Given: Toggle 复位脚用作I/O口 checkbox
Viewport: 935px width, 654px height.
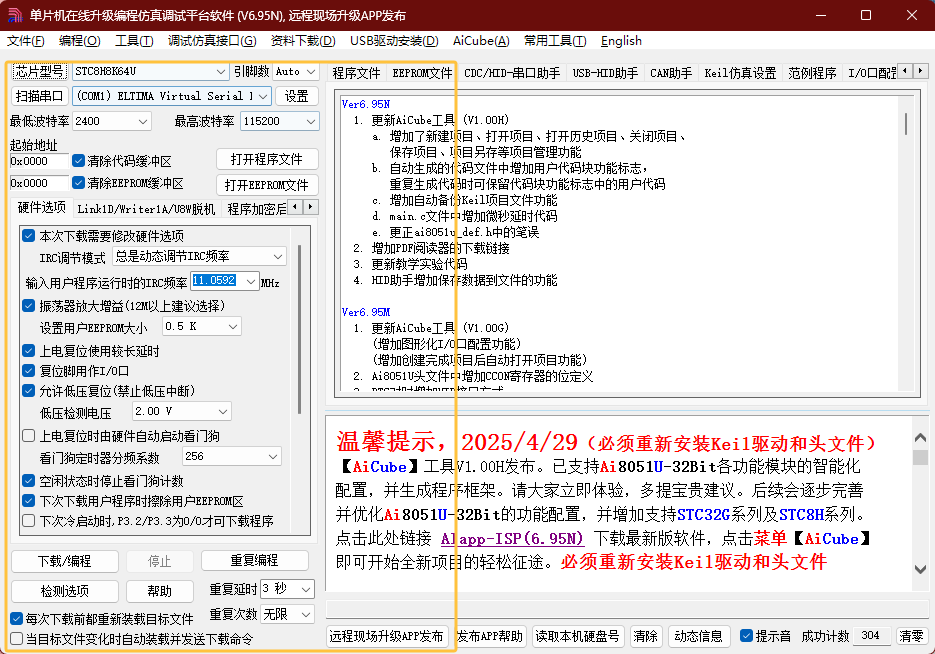Looking at the screenshot, I should tap(28, 371).
